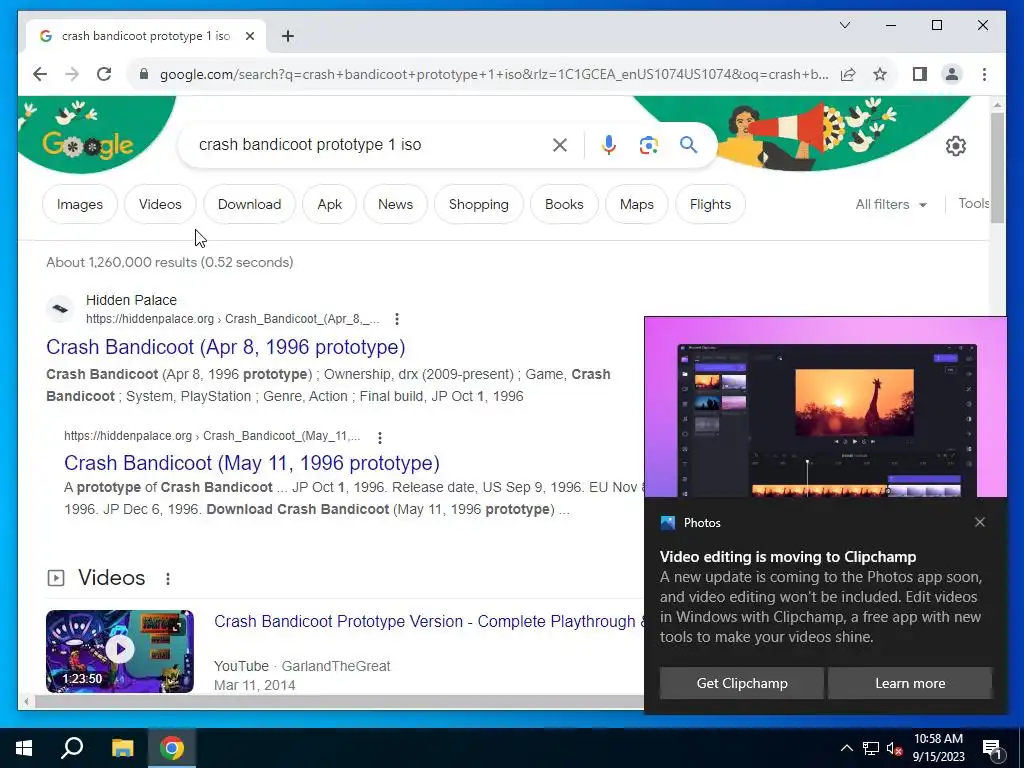Click the padlock site info icon
The height and width of the screenshot is (768, 1024).
coord(144,74)
